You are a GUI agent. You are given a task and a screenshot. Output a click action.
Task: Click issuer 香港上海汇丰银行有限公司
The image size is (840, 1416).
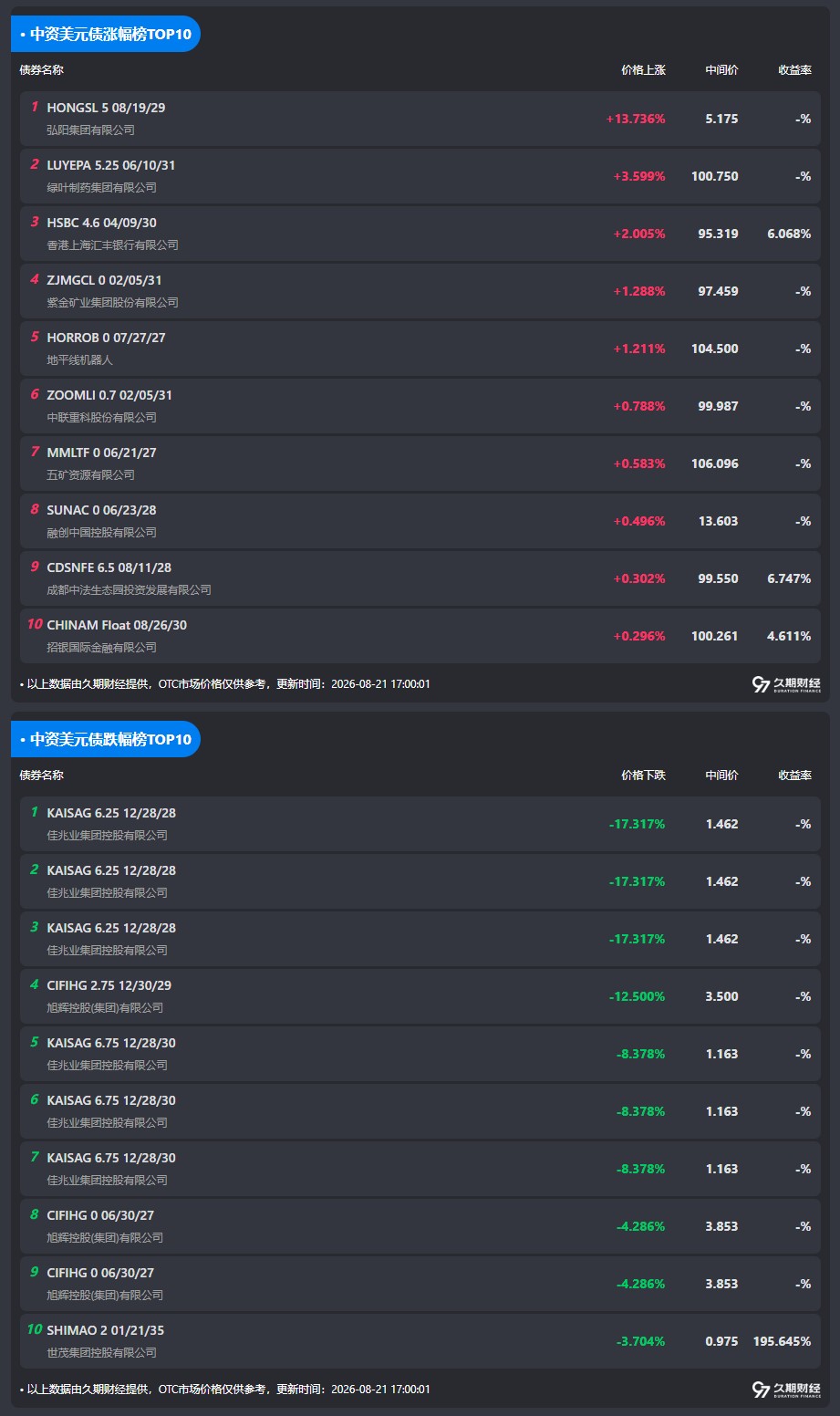pyautogui.click(x=112, y=245)
